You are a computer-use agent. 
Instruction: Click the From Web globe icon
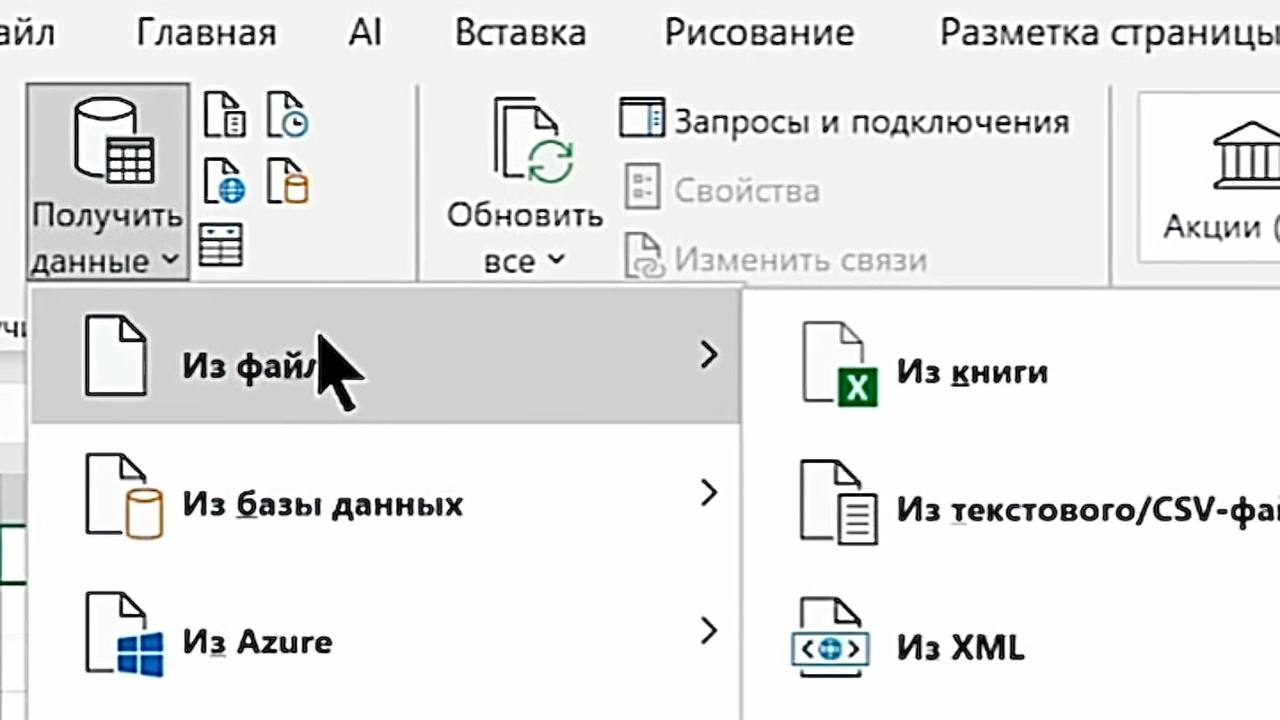(x=224, y=180)
